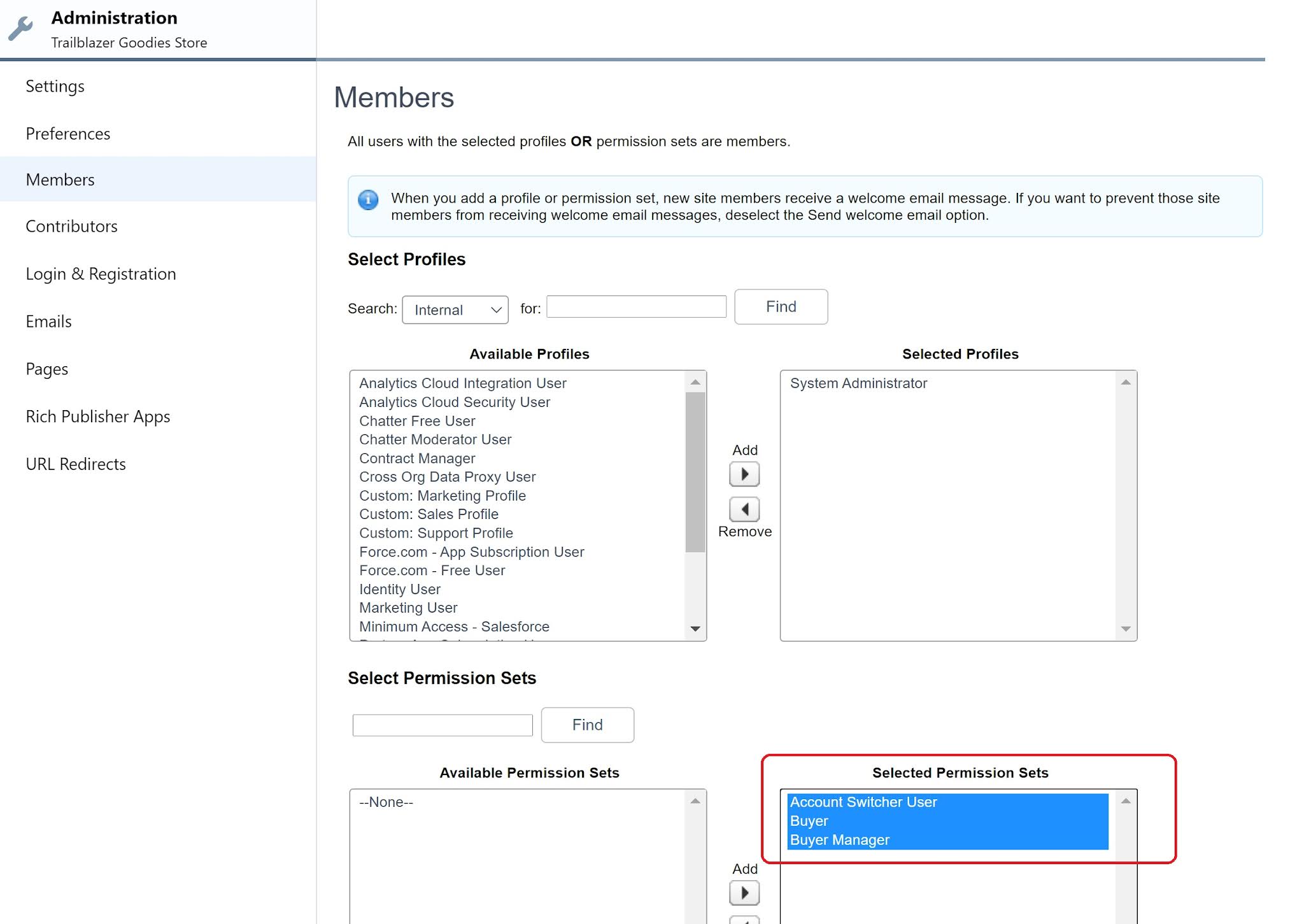Select Chatter Free User profile
This screenshot has width=1304, height=924.
[x=417, y=421]
